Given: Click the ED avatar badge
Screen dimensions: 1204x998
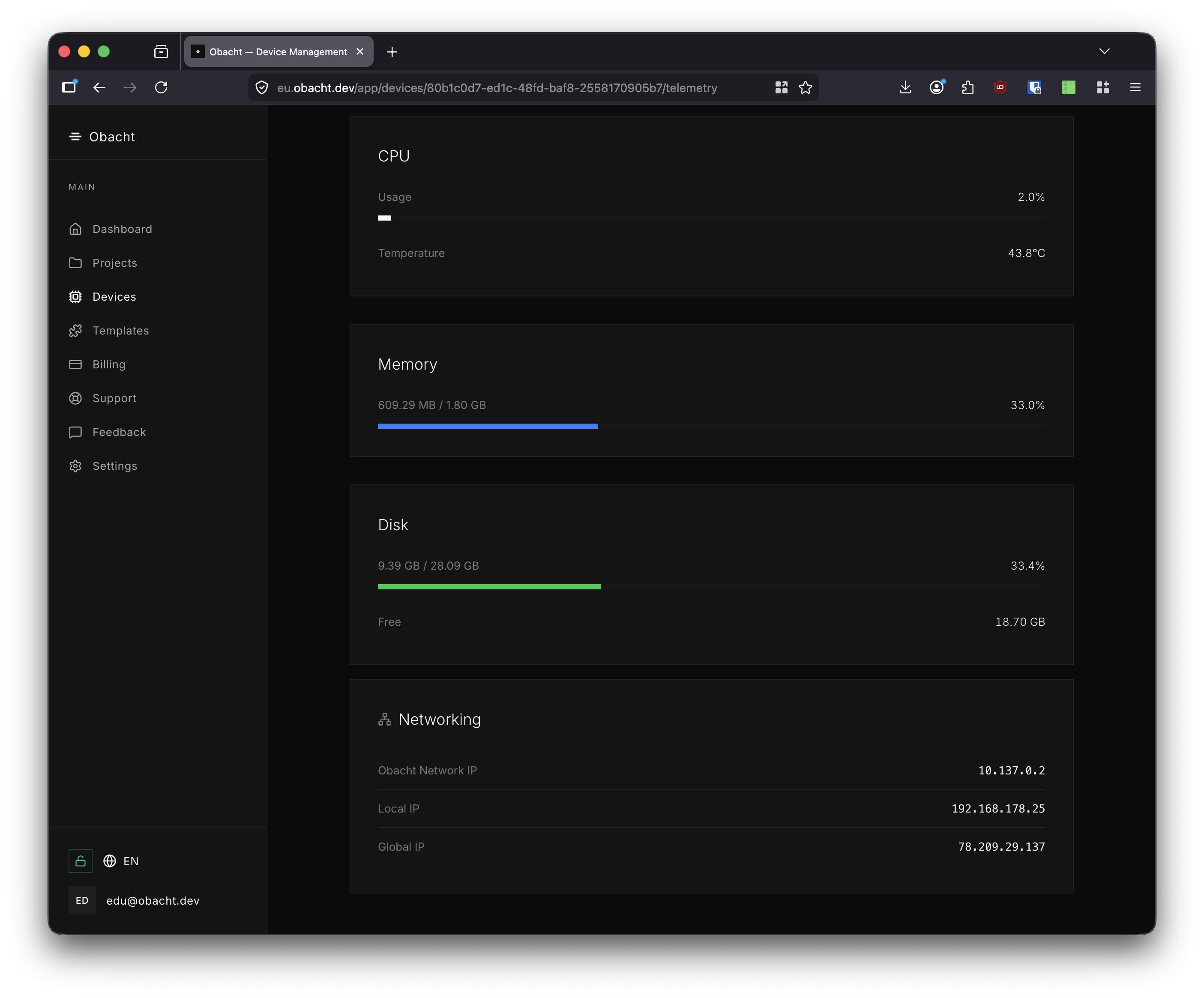Looking at the screenshot, I should click(x=82, y=900).
